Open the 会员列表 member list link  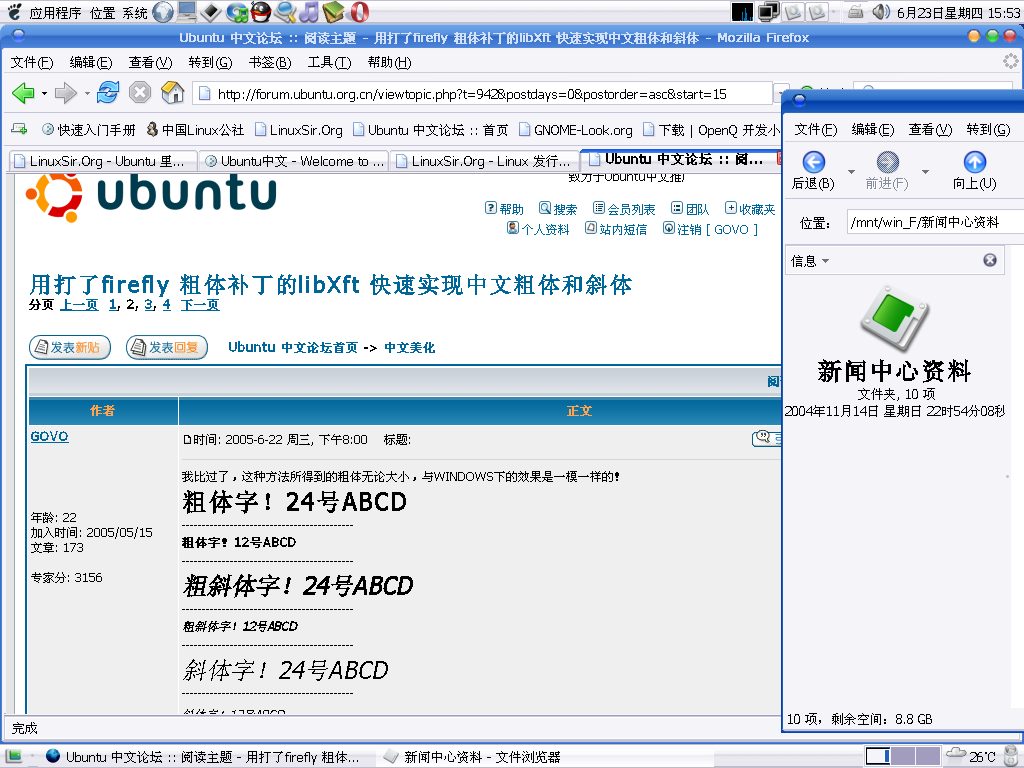pos(624,209)
